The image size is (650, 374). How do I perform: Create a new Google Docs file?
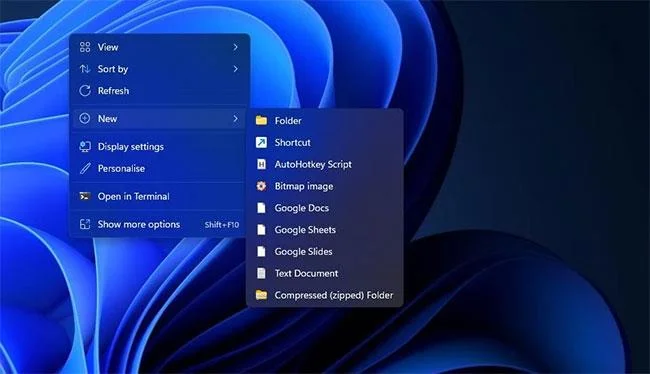[x=325, y=208]
